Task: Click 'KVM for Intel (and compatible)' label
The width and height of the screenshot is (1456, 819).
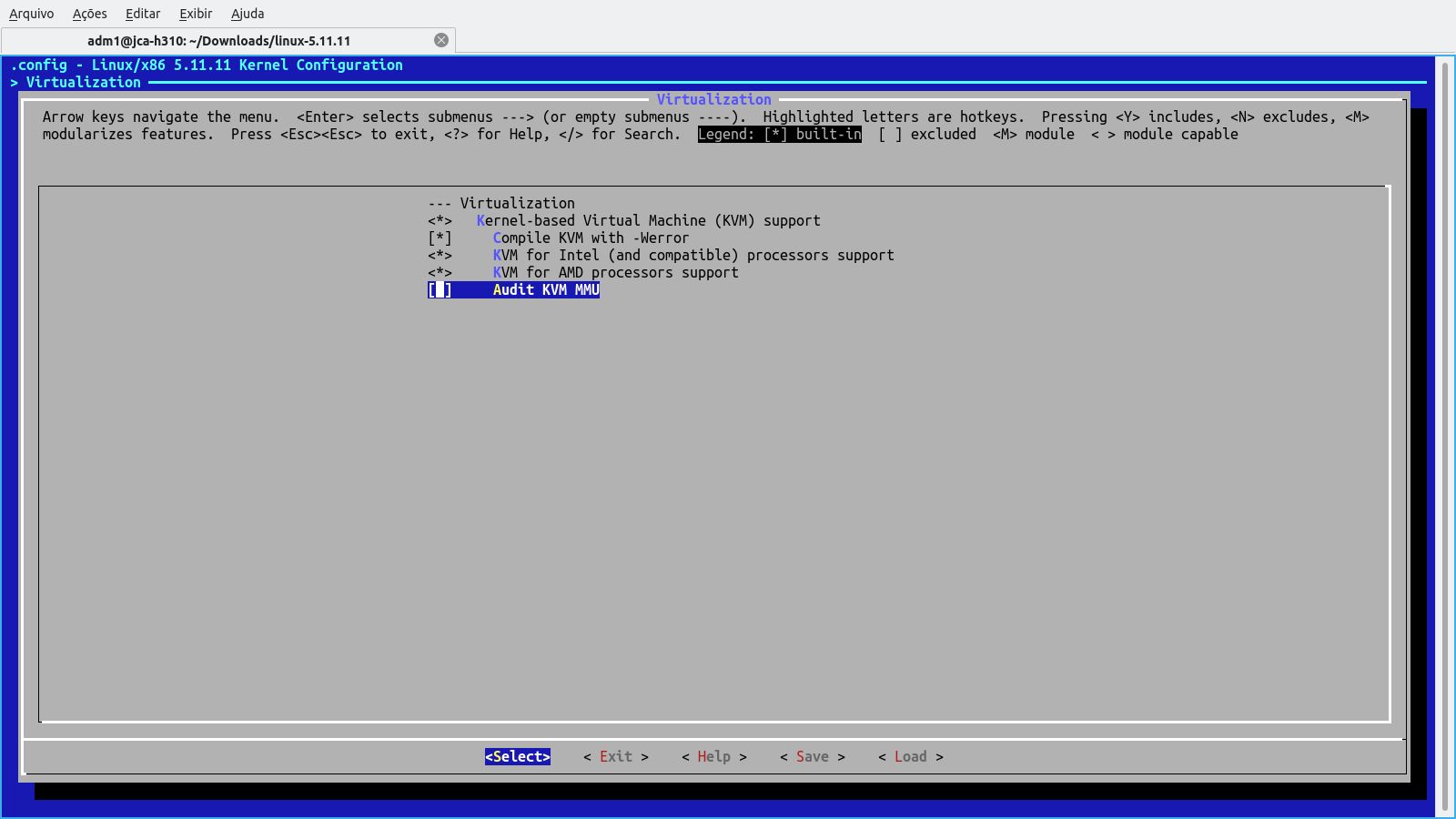Action: click(693, 255)
